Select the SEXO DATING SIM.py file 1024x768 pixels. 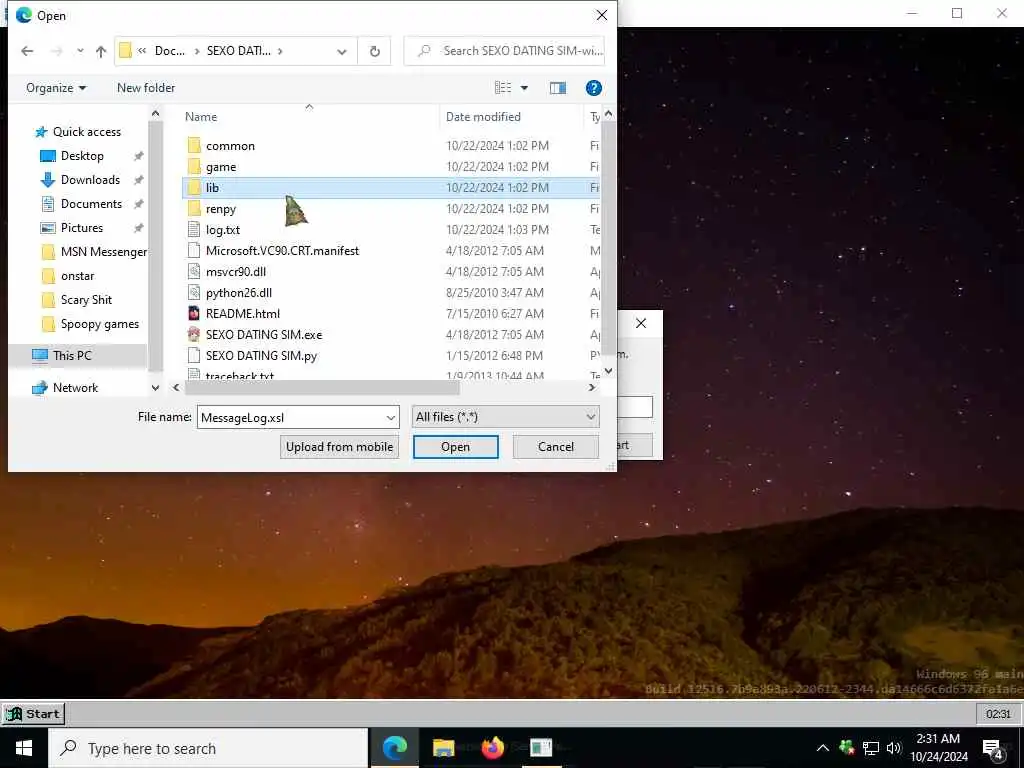[261, 355]
